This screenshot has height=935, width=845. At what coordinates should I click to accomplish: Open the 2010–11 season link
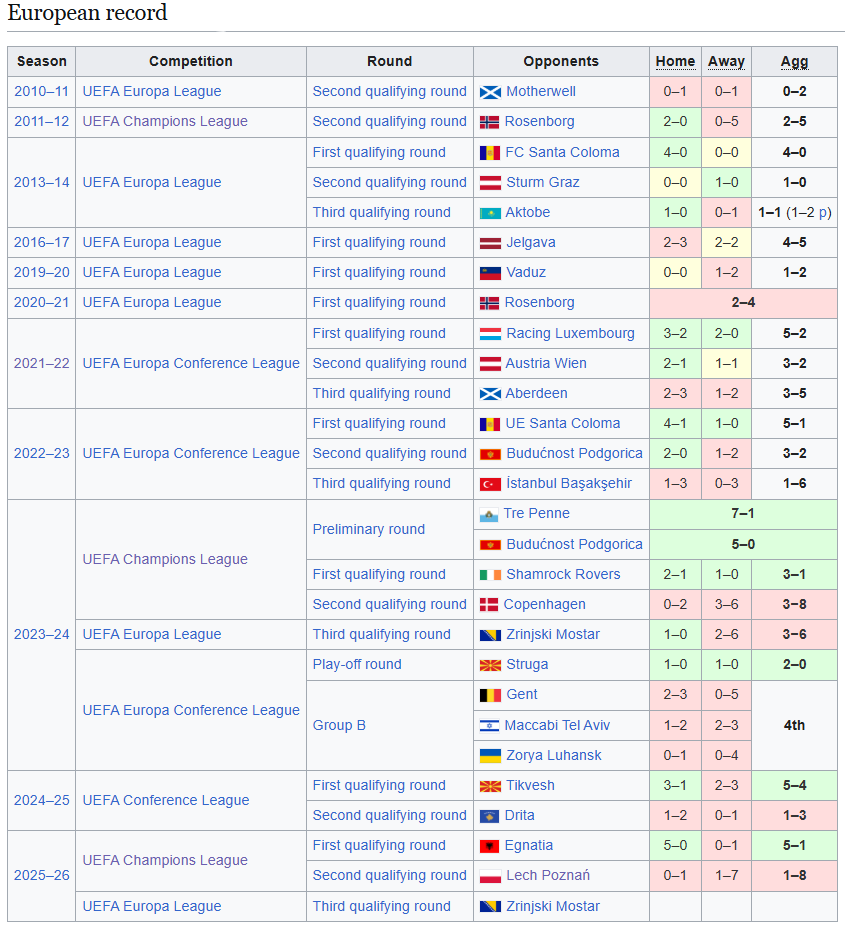tap(42, 91)
